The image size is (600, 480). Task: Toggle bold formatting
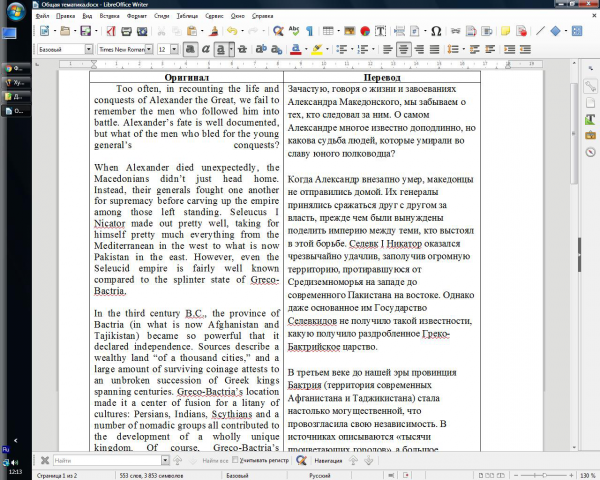[190, 49]
